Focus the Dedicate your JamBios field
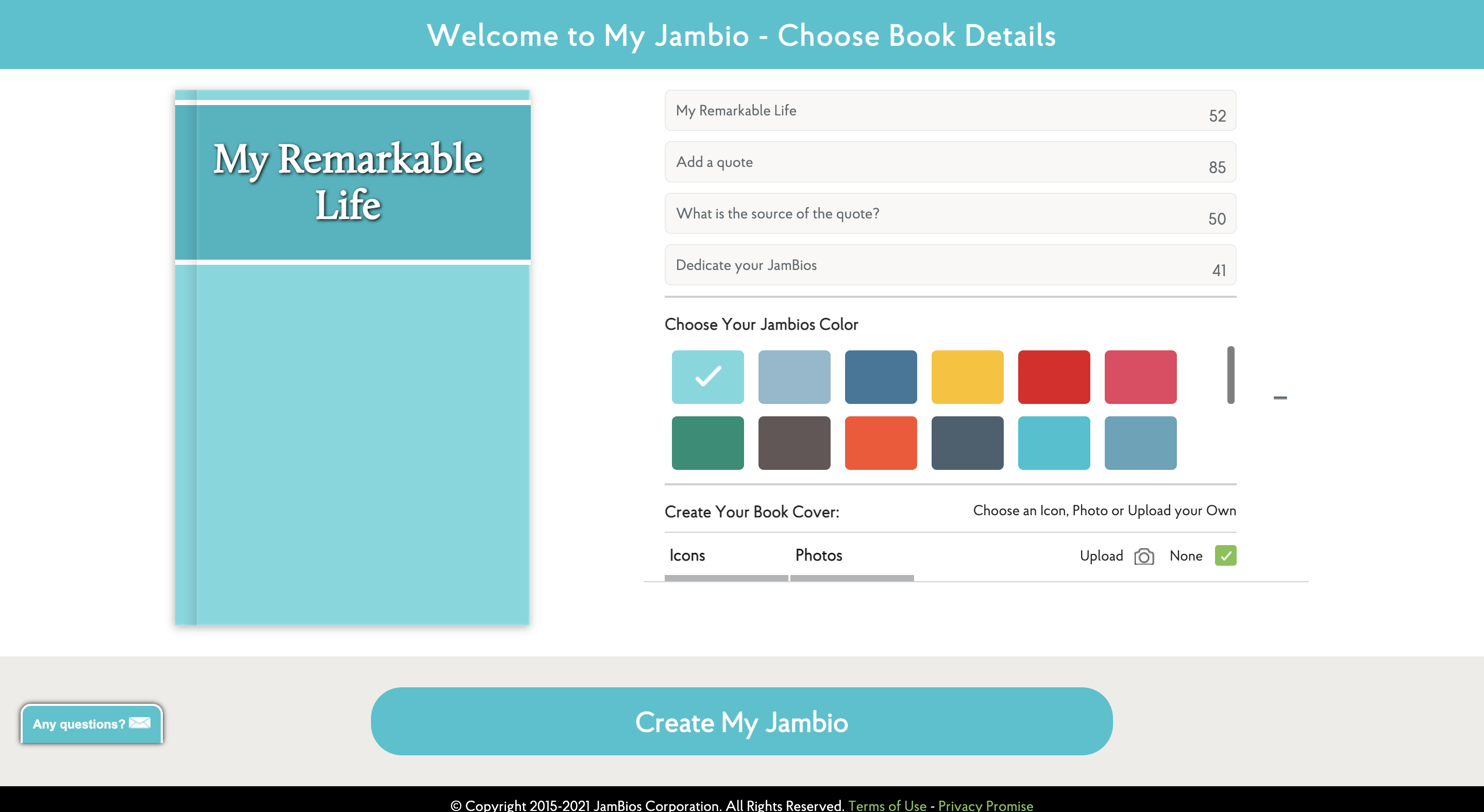Viewport: 1484px width, 812px height. pos(950,265)
